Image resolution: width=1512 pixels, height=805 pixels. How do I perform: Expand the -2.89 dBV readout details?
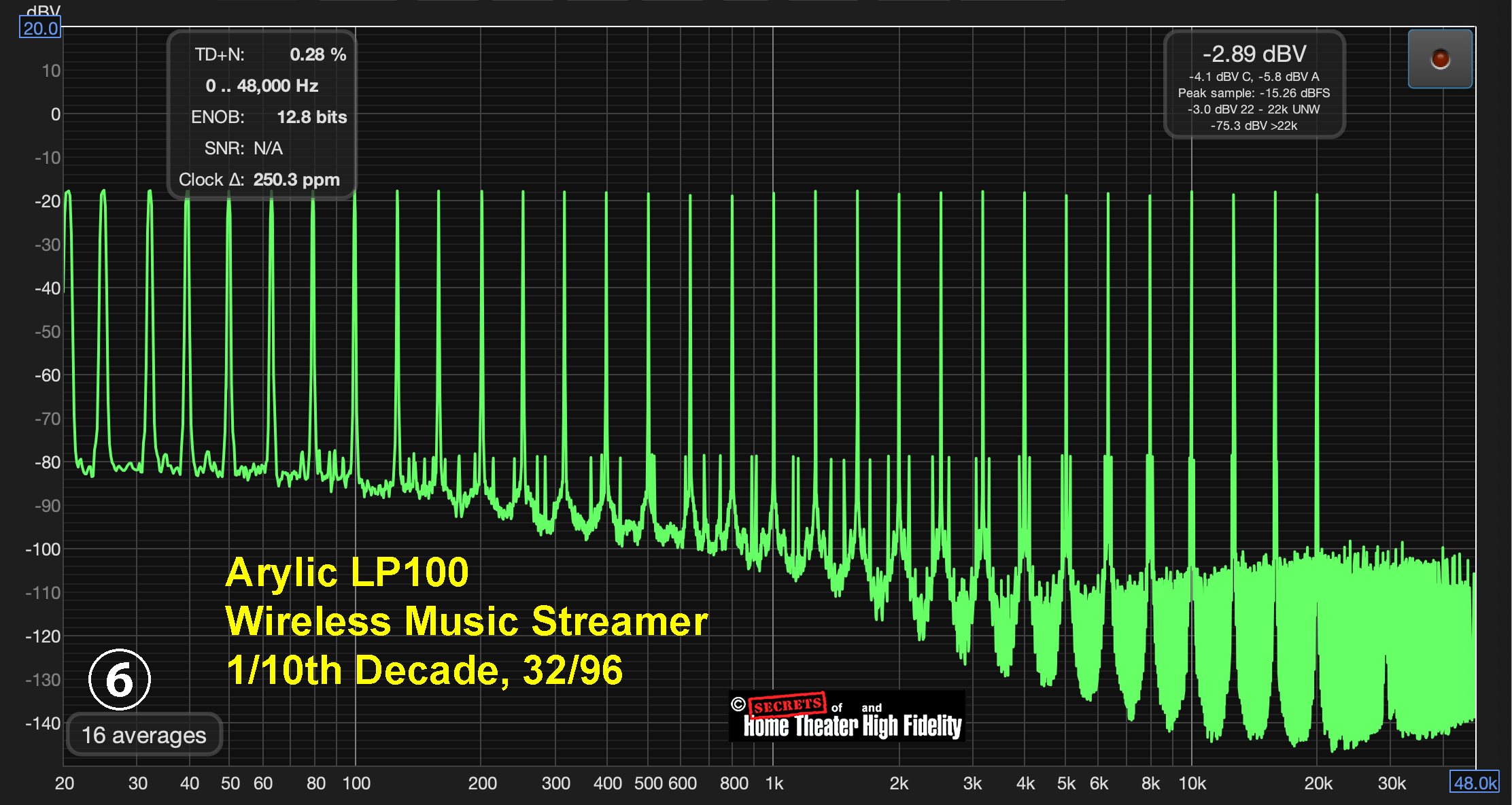1254,54
